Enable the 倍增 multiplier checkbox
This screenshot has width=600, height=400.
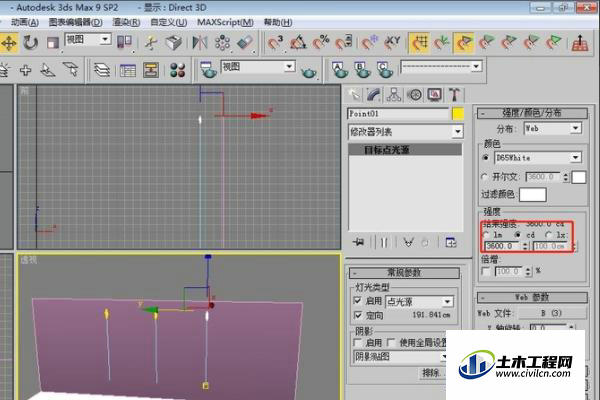[x=486, y=271]
